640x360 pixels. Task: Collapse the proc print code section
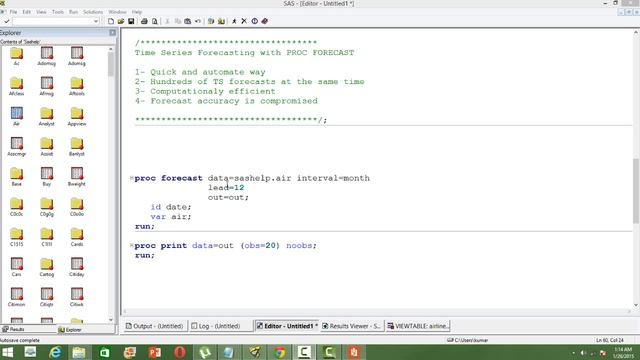coord(131,245)
